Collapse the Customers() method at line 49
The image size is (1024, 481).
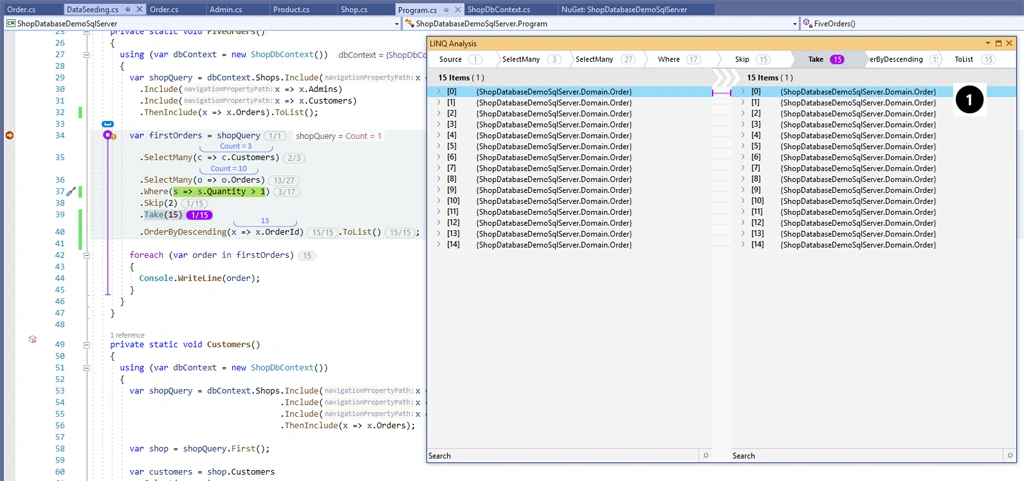point(87,345)
